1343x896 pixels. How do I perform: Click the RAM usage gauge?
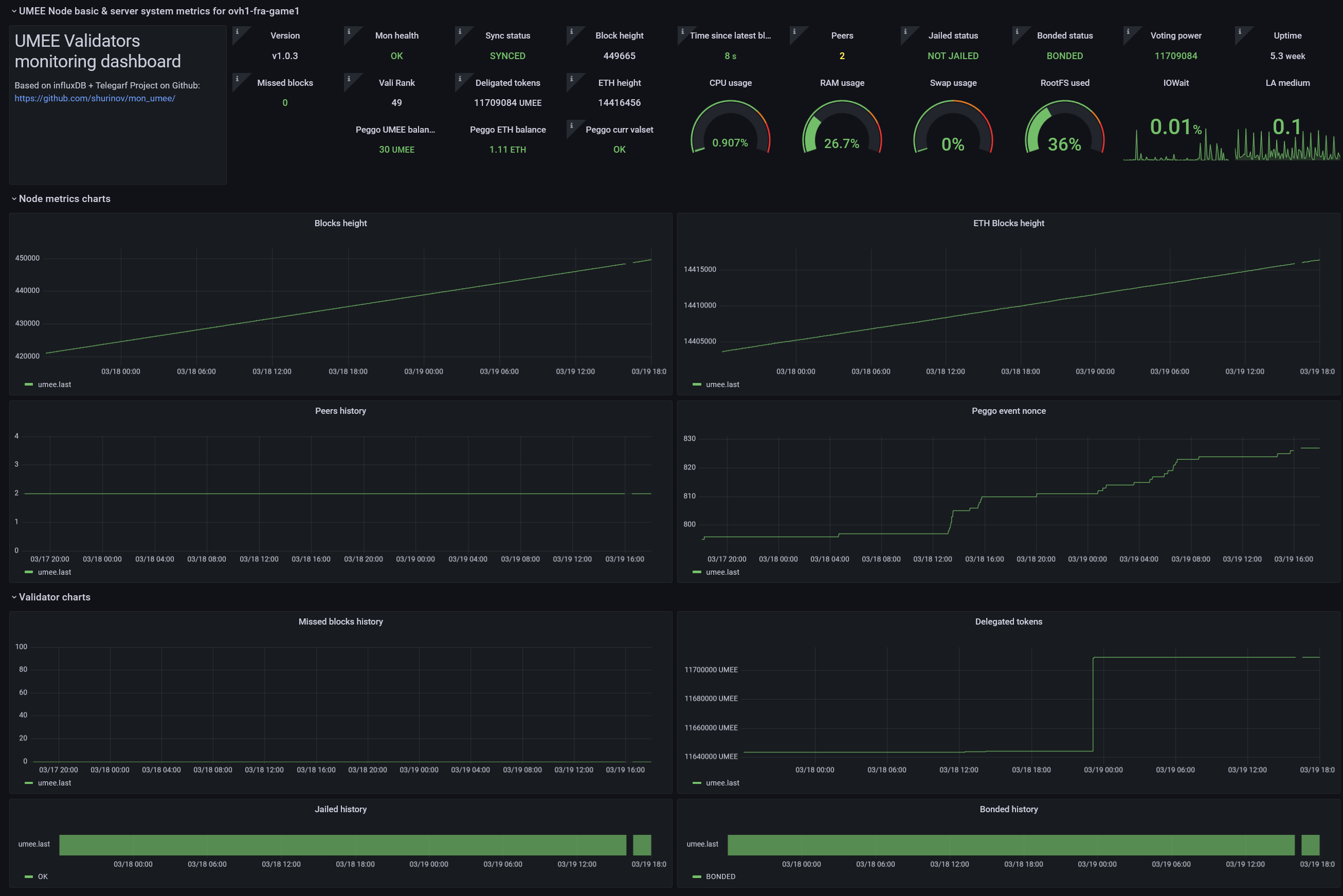click(841, 132)
